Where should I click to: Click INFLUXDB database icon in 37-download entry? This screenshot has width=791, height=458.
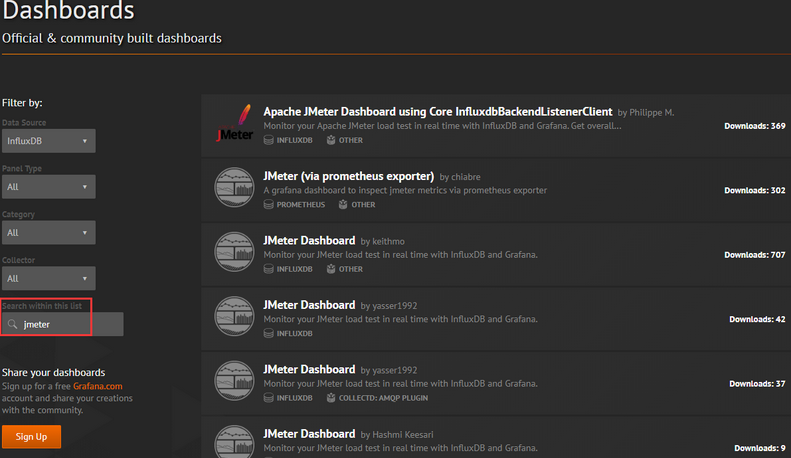(269, 398)
